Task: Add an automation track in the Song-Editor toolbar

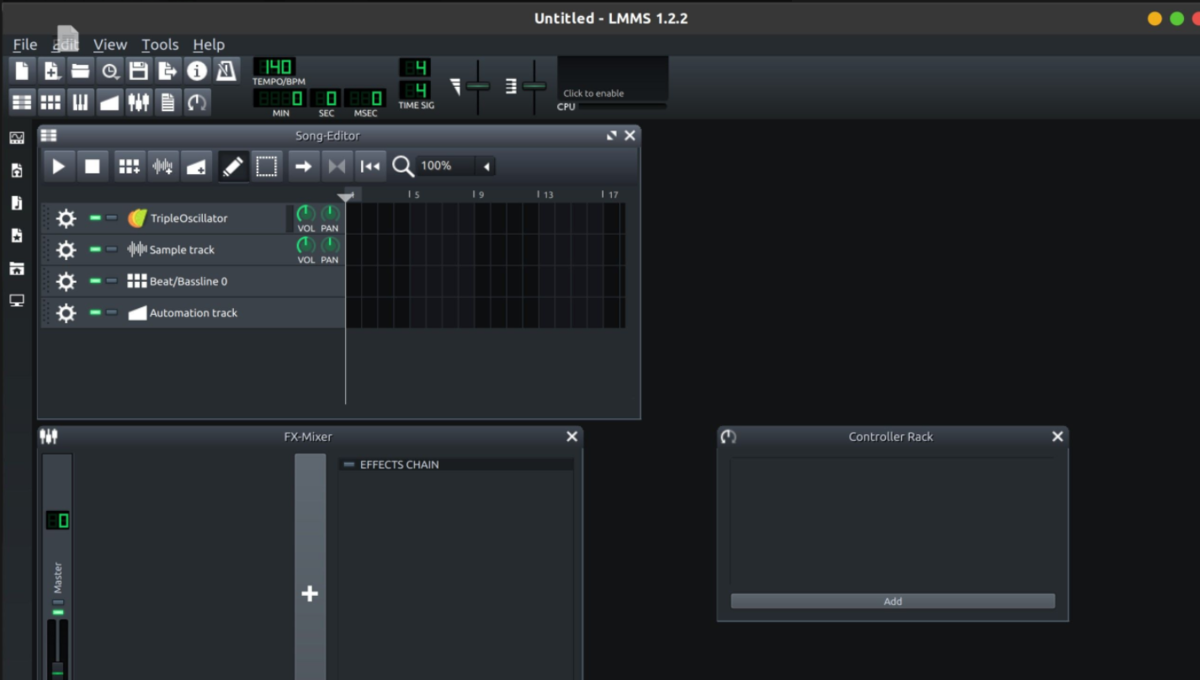Action: pos(197,166)
